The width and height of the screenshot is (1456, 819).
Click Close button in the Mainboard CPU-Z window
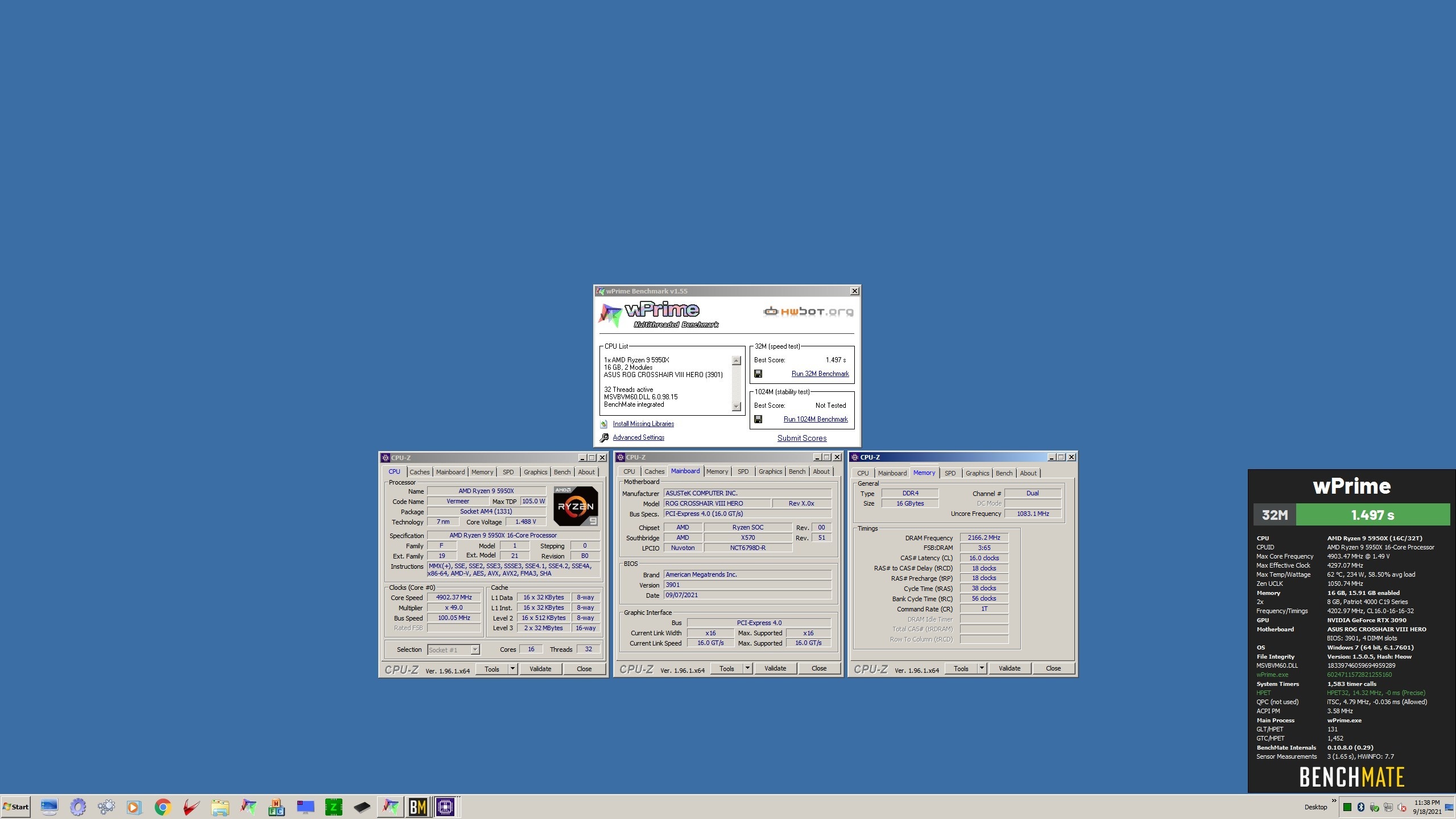819,668
